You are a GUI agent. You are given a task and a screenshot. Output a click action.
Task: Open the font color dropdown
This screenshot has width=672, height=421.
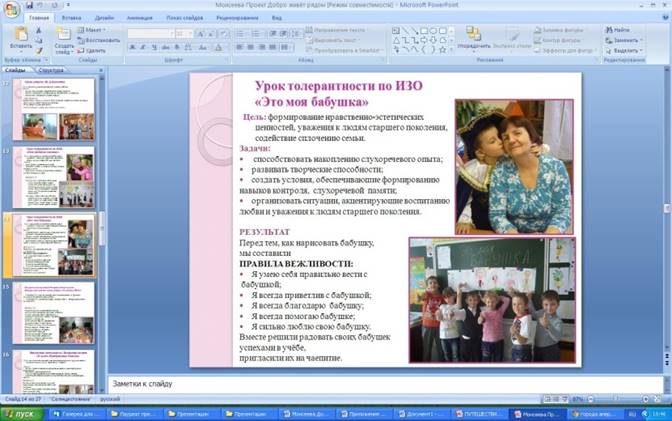click(x=220, y=47)
